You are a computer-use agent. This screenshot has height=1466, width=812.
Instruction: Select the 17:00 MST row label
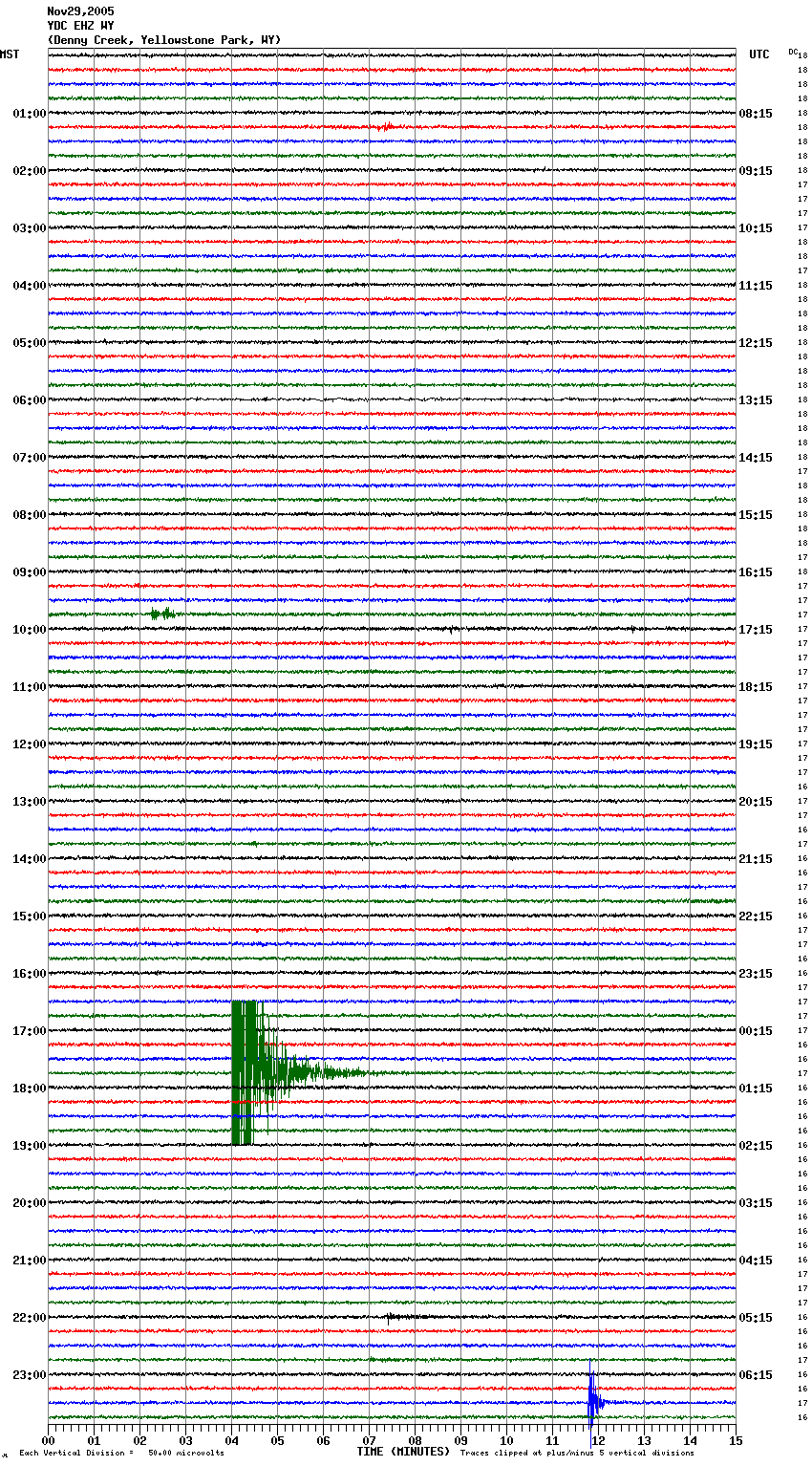30,1031
